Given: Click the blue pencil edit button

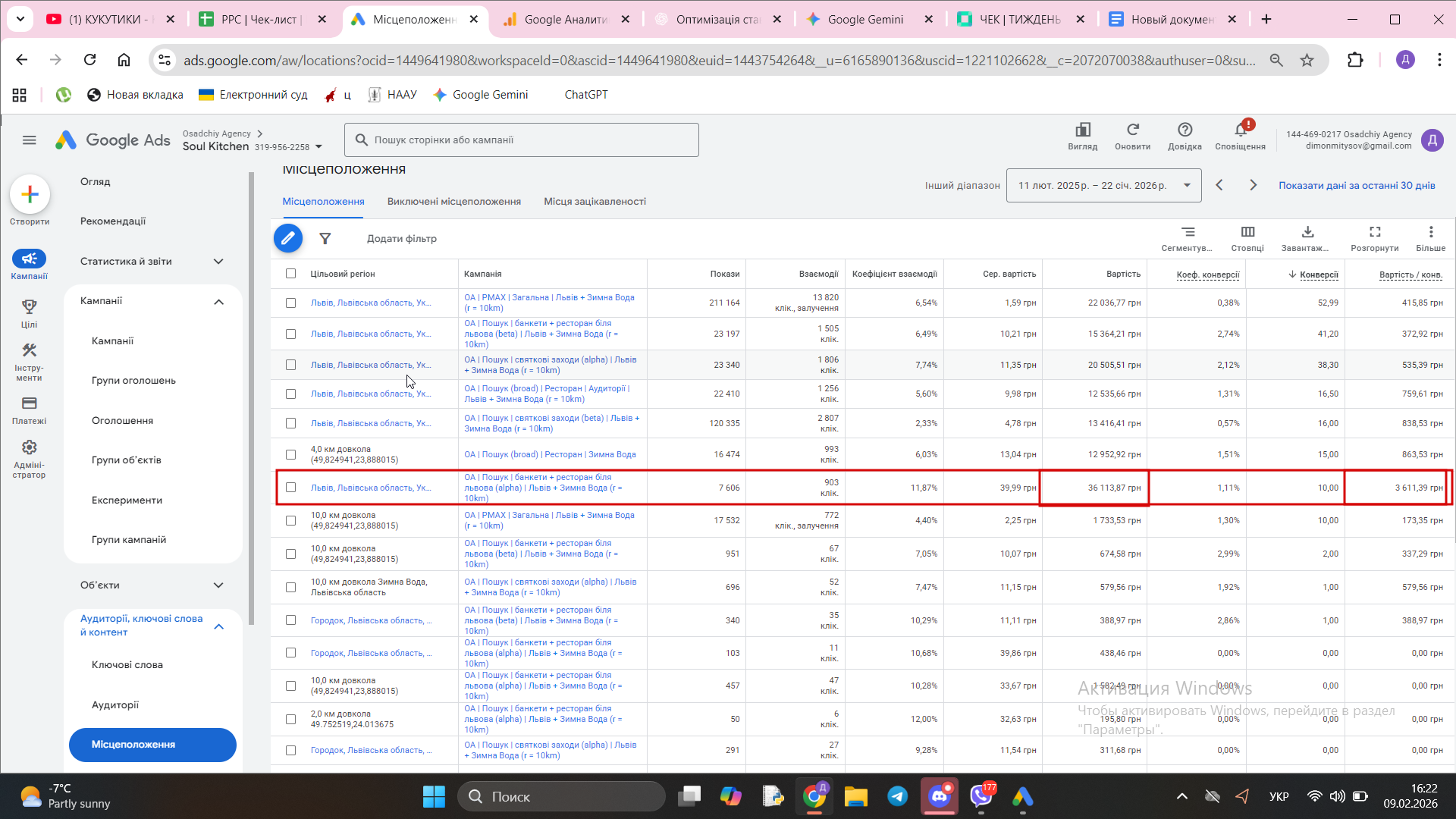Looking at the screenshot, I should pyautogui.click(x=288, y=239).
